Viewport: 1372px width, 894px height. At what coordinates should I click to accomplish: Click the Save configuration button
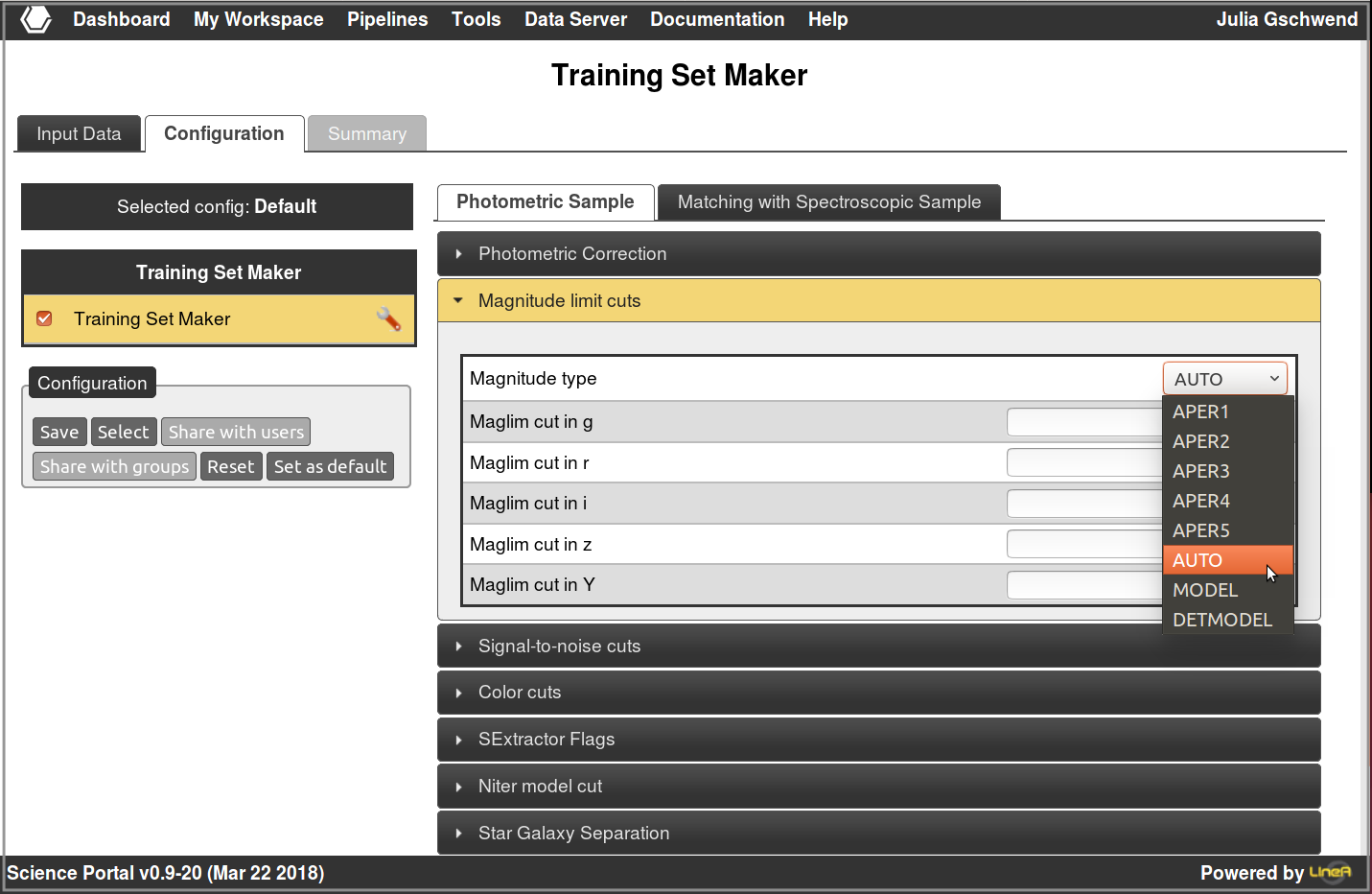59,432
